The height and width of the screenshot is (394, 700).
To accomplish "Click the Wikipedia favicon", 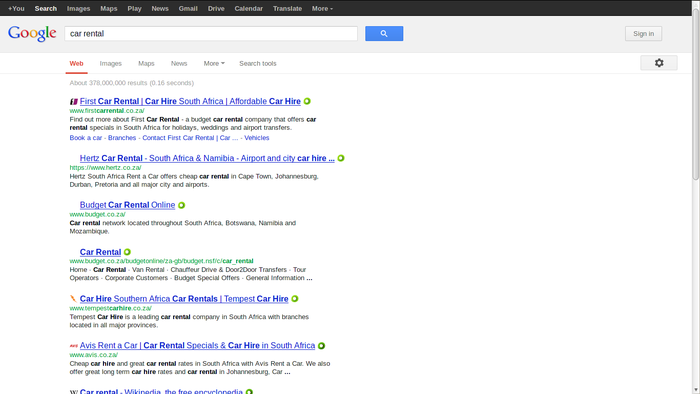I will [x=74, y=392].
